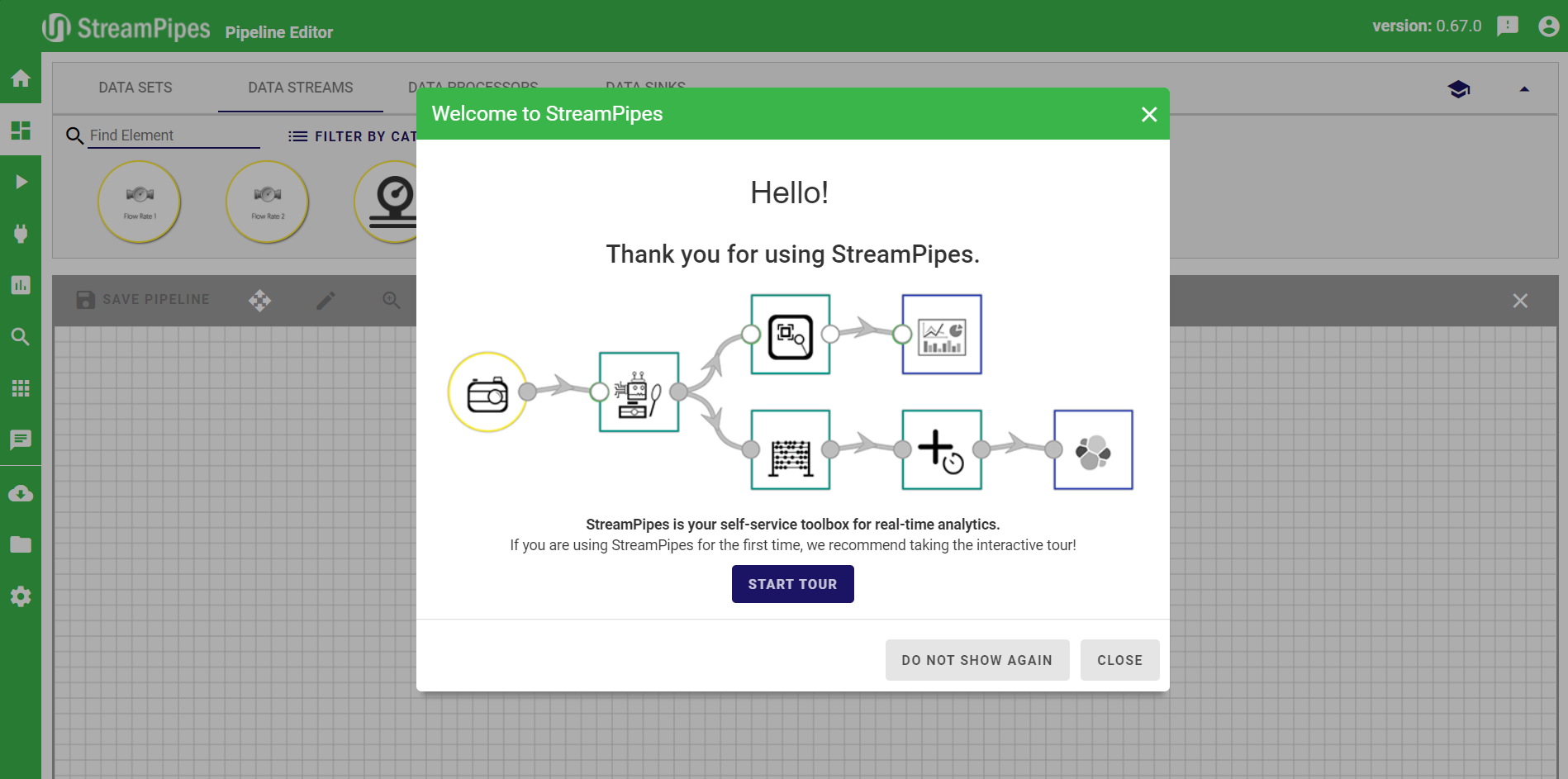
Task: Click the Home icon in the sidebar
Action: (21, 78)
